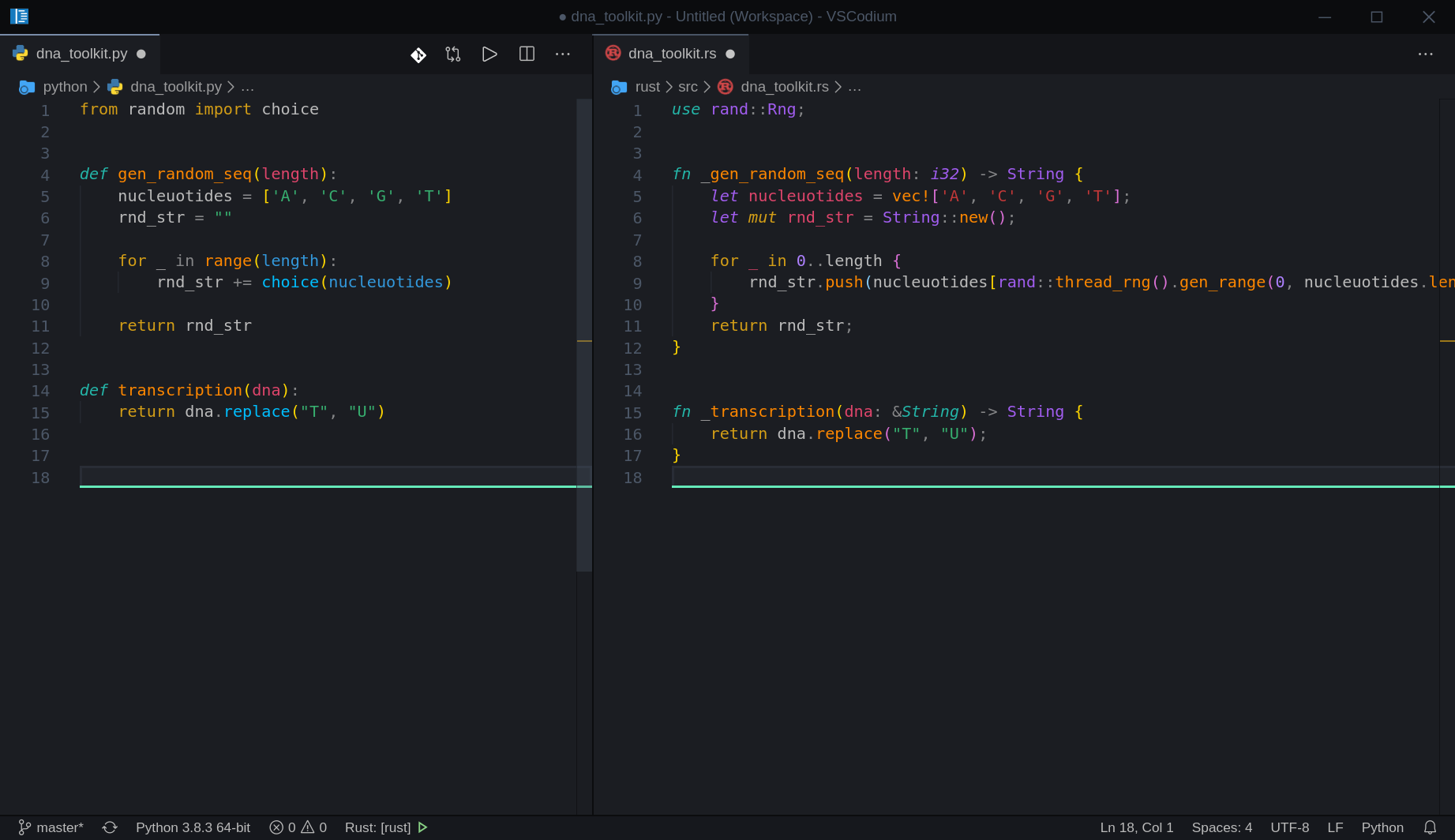Click 'gen_random_seq' function name in Python code
The image size is (1455, 840).
[185, 174]
